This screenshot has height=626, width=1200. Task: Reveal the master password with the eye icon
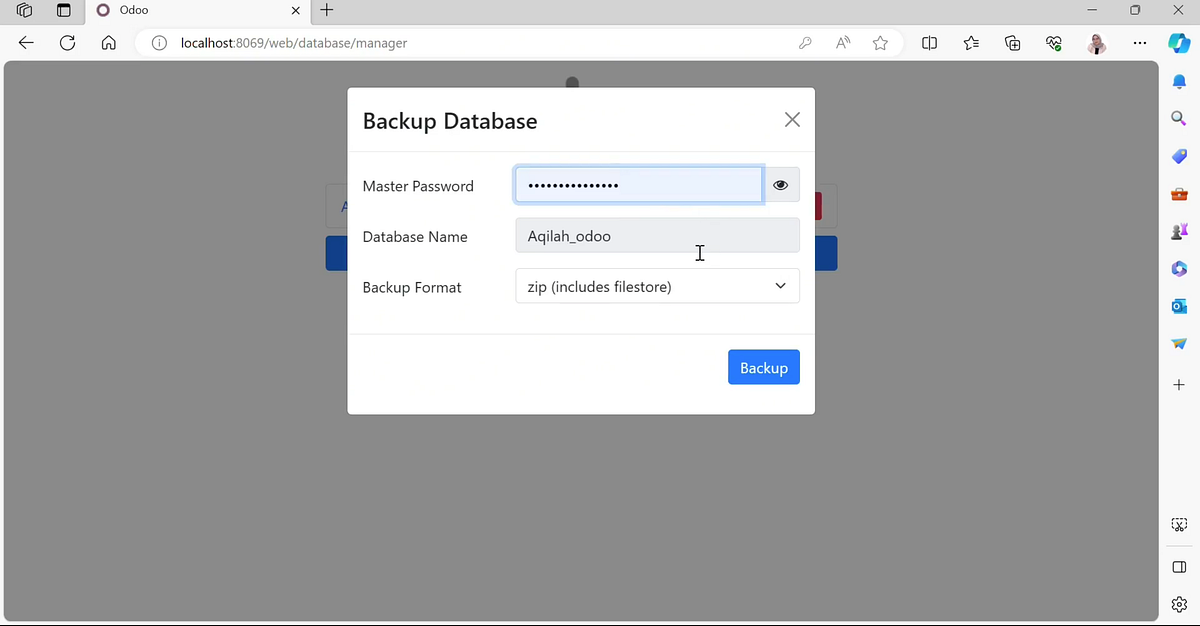point(780,184)
